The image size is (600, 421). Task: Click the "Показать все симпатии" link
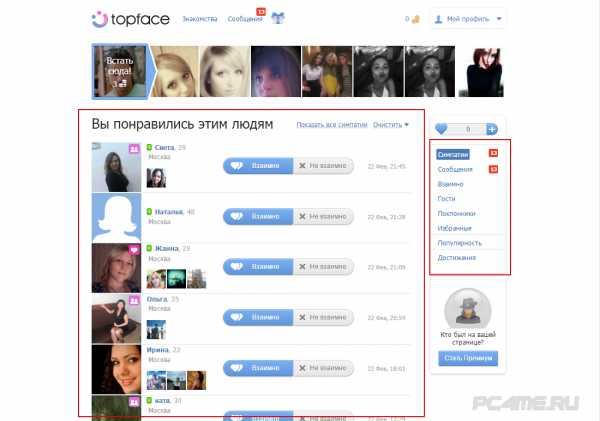pyautogui.click(x=332, y=125)
